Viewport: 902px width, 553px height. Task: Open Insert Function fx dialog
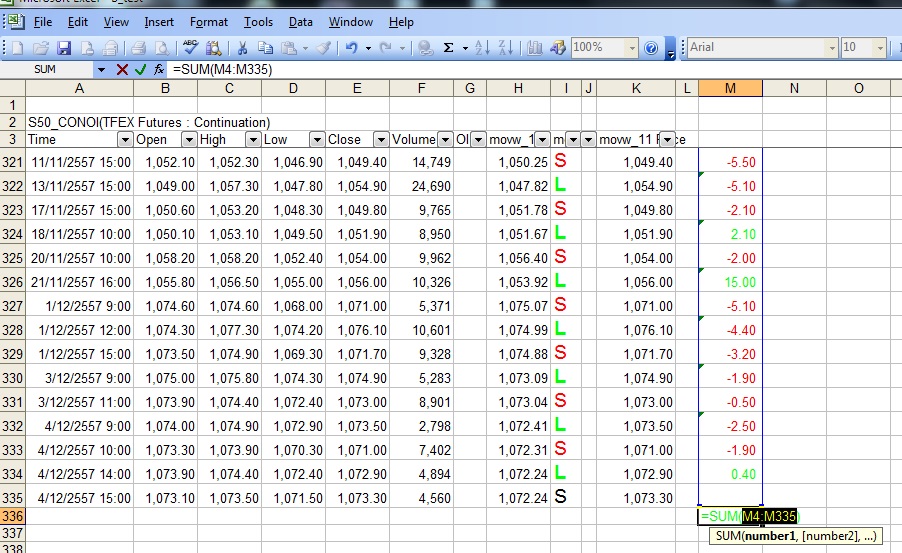tap(159, 70)
